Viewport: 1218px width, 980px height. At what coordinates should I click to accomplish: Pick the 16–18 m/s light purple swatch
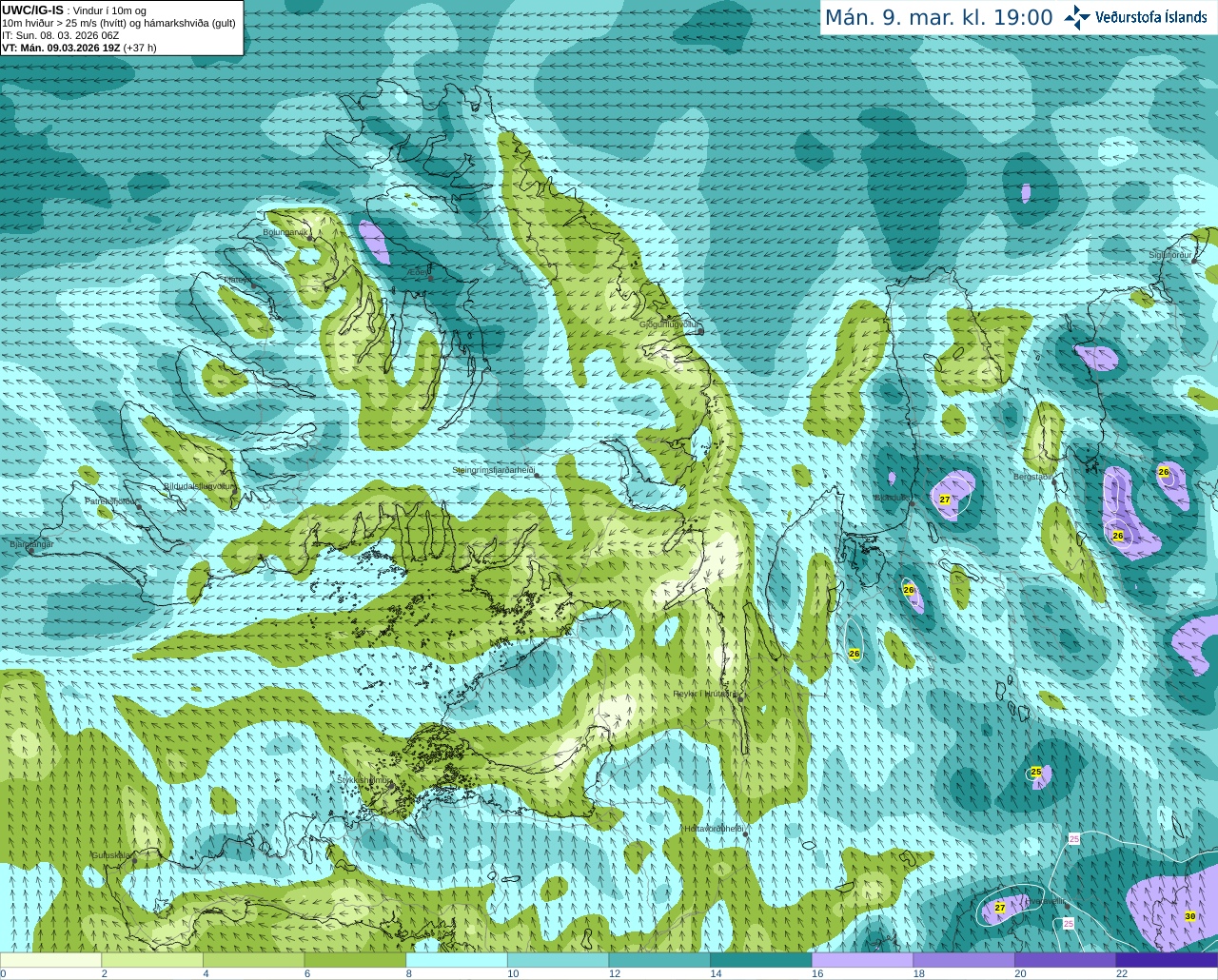point(862,960)
